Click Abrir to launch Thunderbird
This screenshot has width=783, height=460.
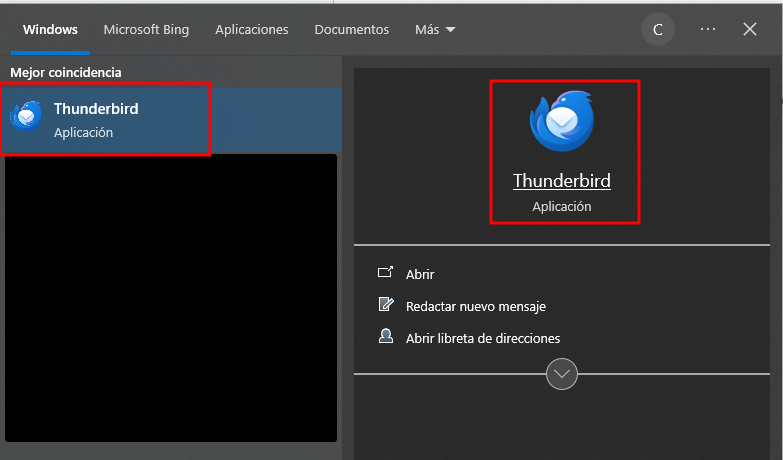[x=420, y=274]
